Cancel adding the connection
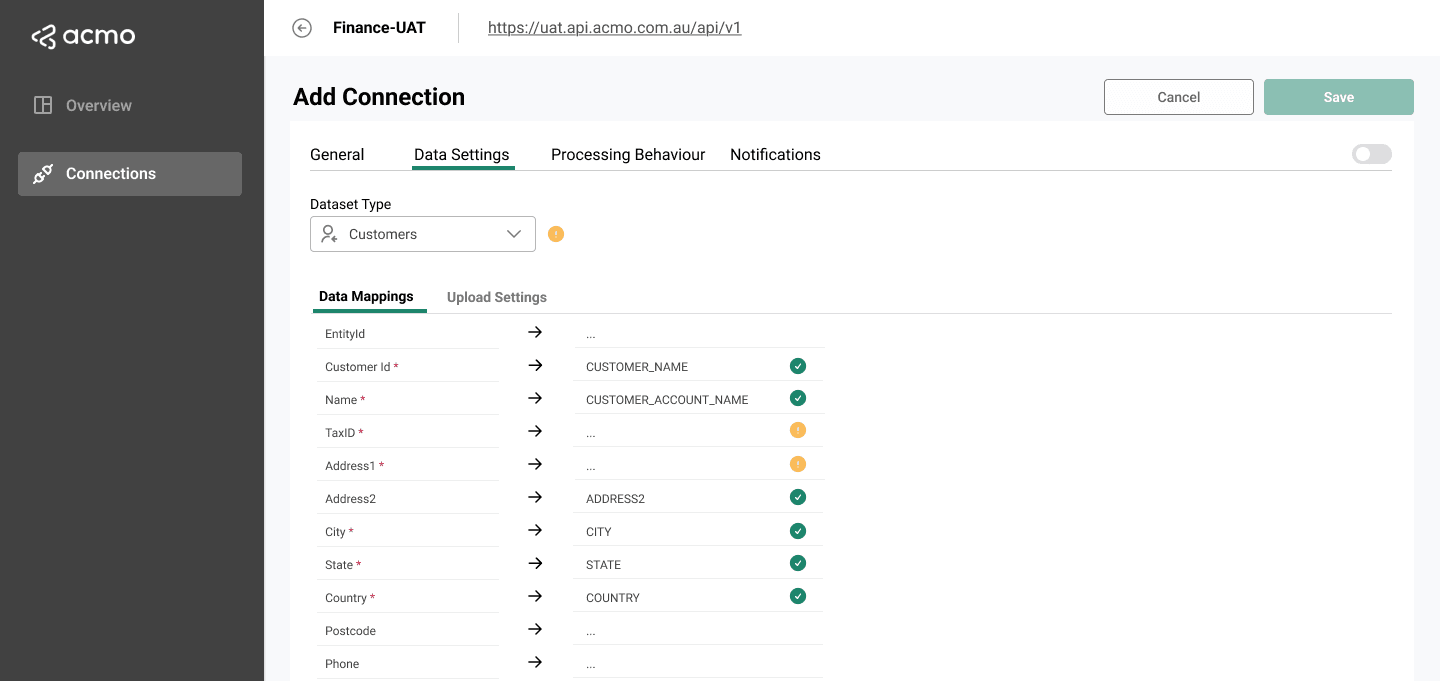1440x681 pixels. pyautogui.click(x=1178, y=97)
